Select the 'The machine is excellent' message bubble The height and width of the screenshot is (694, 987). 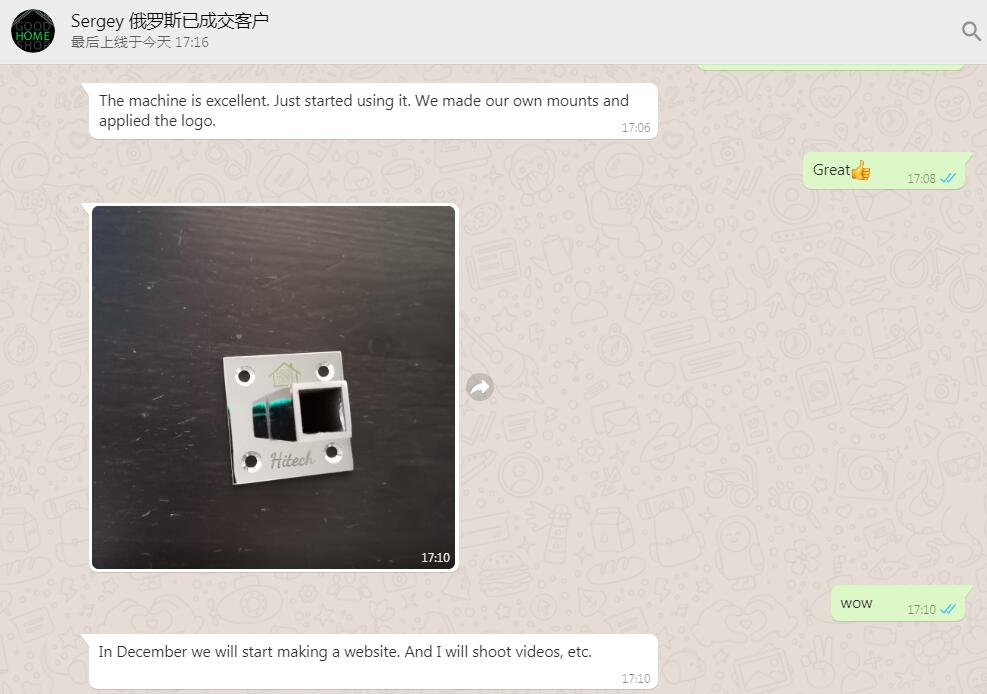click(373, 111)
